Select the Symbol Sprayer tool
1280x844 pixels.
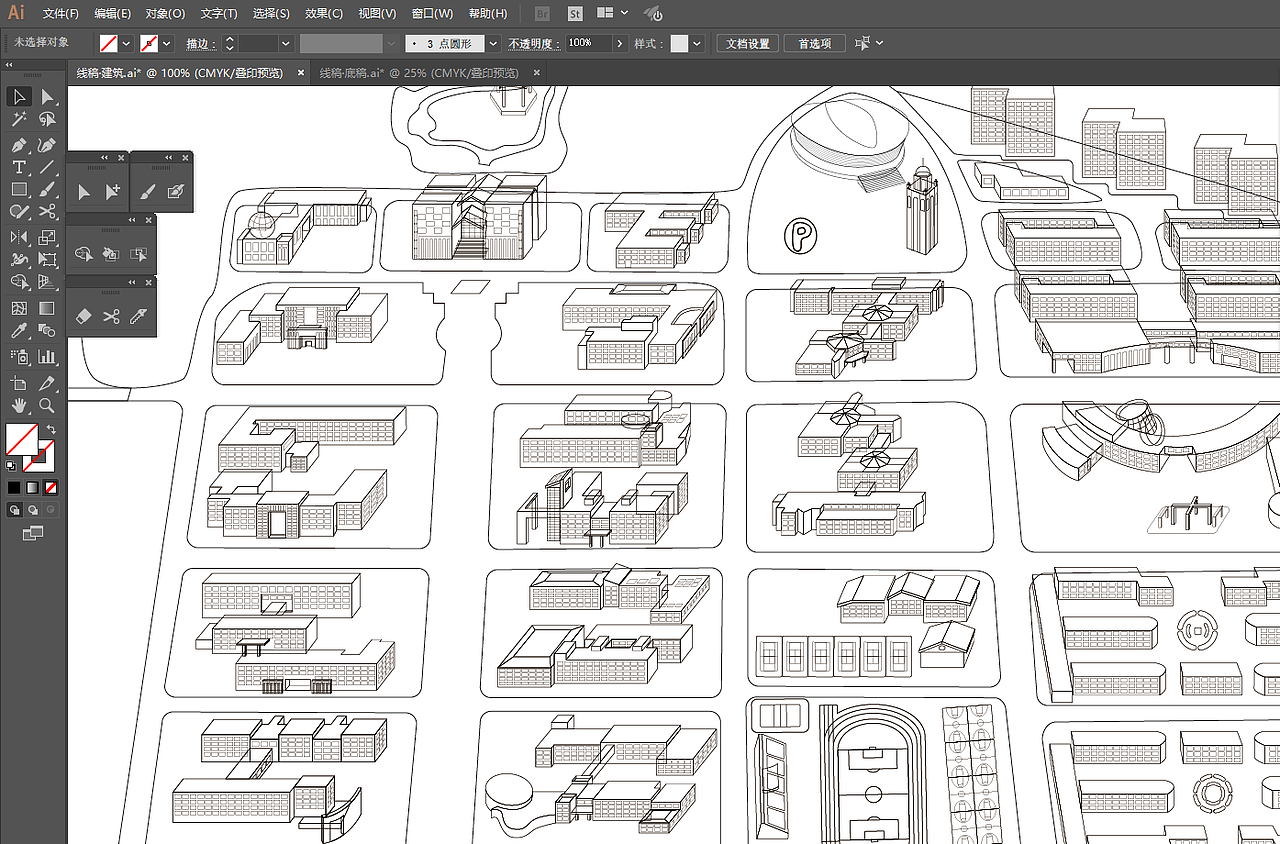[19, 356]
